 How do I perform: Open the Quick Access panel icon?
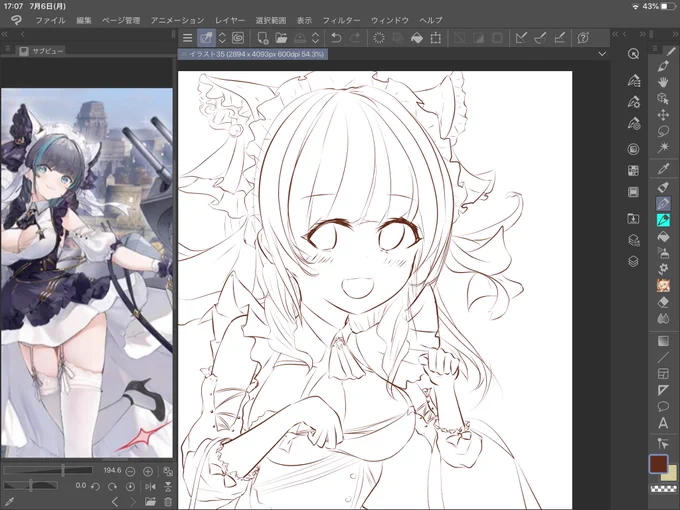click(633, 54)
